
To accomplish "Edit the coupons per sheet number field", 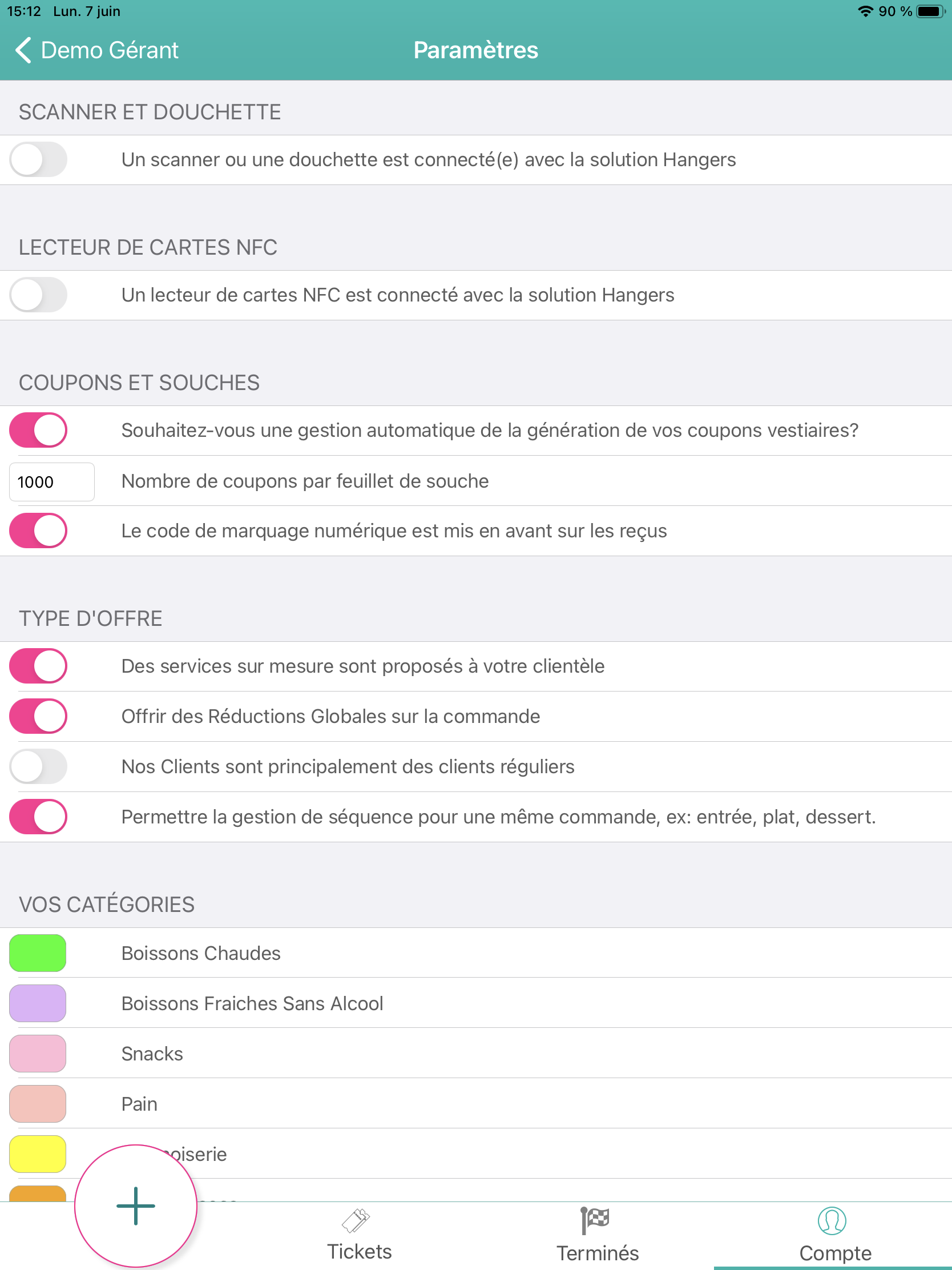I will coord(51,482).
